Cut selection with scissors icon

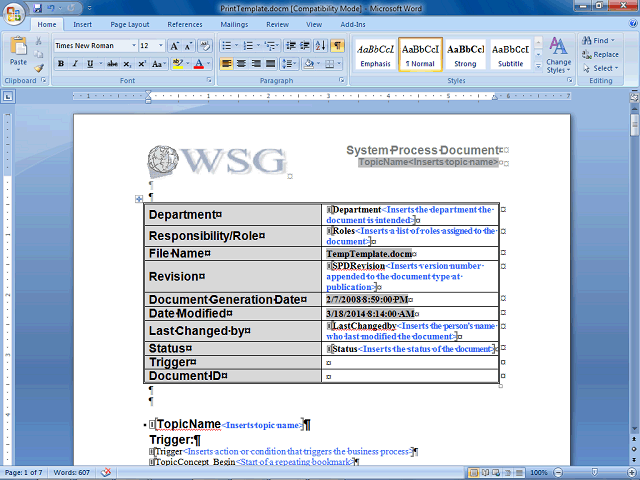(38, 41)
